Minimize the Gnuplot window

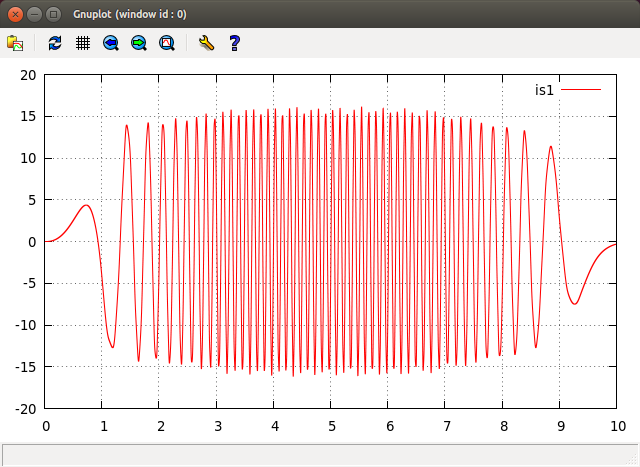pos(34,15)
